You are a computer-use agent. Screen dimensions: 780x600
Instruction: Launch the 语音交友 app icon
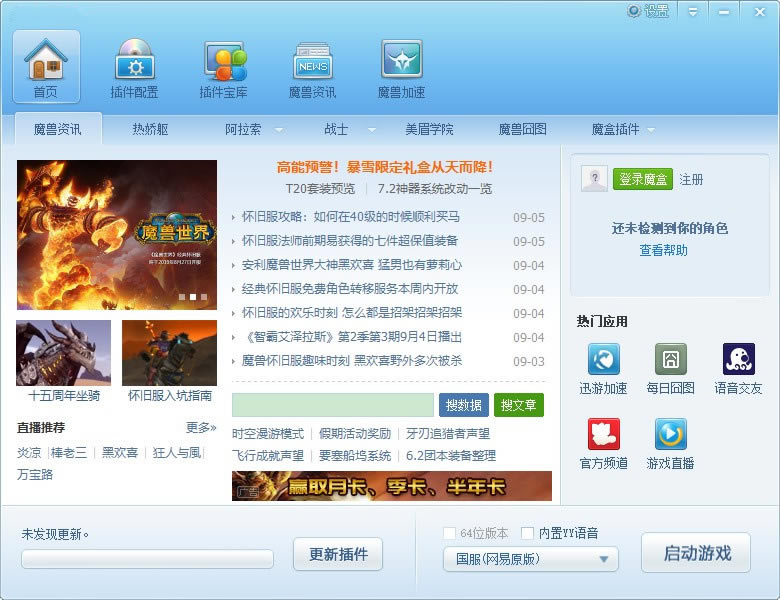(739, 359)
